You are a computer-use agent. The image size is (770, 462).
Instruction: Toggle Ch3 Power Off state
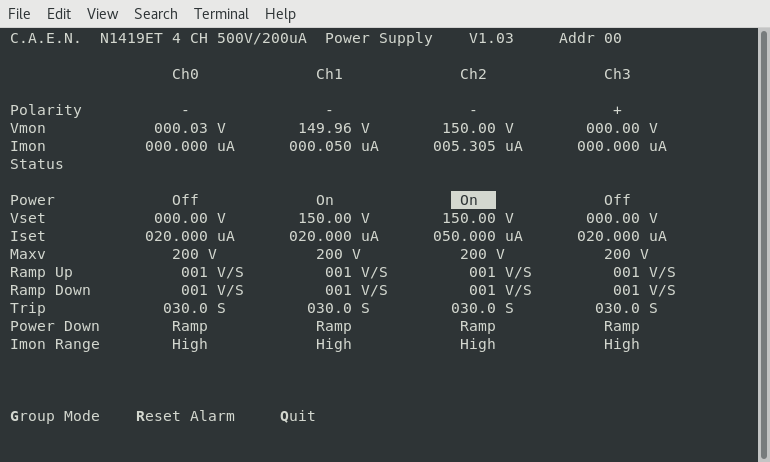617,200
